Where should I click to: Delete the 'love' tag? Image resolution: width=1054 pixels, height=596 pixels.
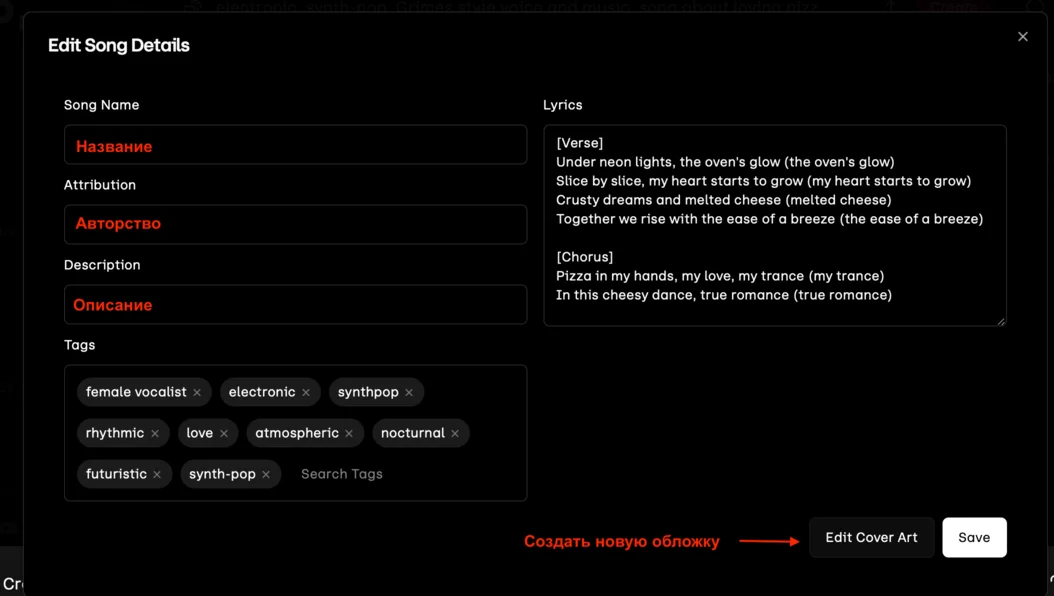(x=224, y=434)
